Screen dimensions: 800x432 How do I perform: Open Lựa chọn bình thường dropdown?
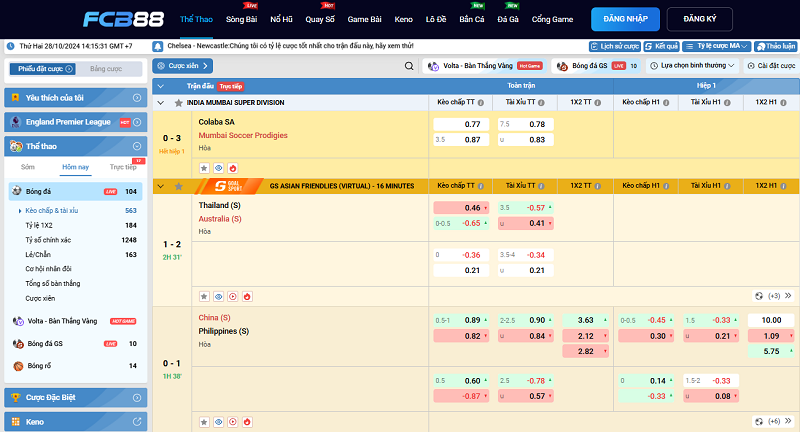point(692,66)
